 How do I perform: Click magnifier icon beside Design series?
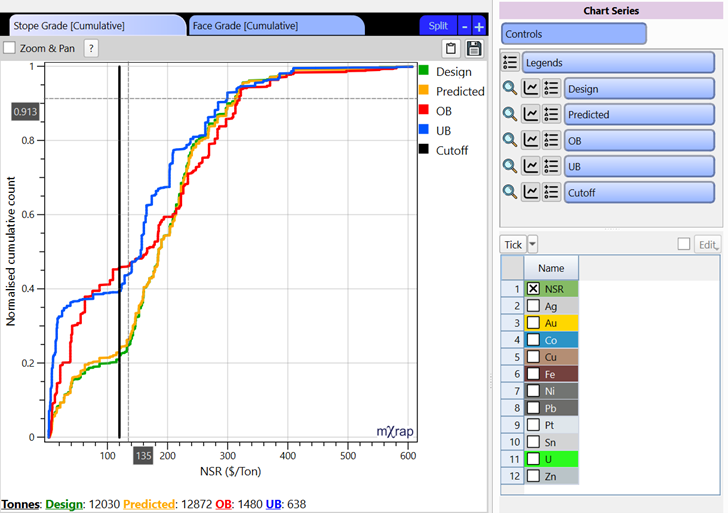[x=510, y=88]
